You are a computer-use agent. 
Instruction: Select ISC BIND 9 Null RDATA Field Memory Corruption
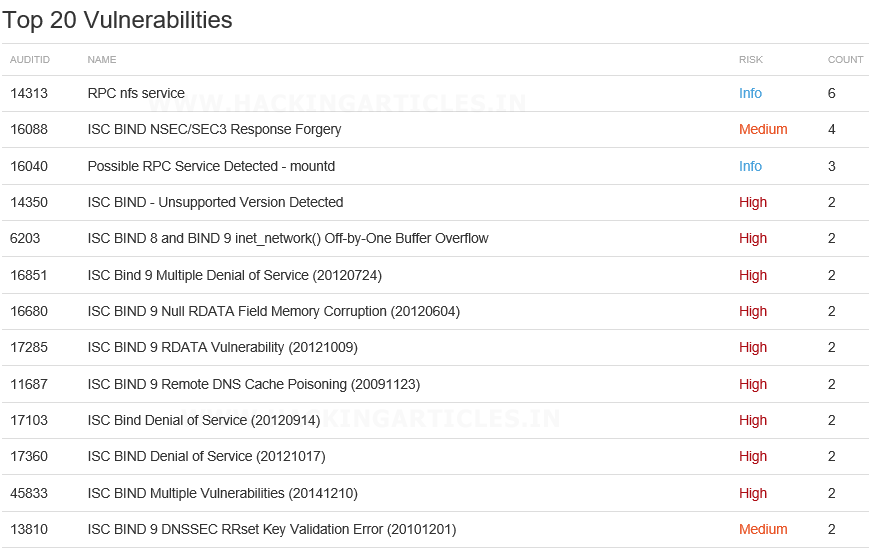[x=274, y=311]
